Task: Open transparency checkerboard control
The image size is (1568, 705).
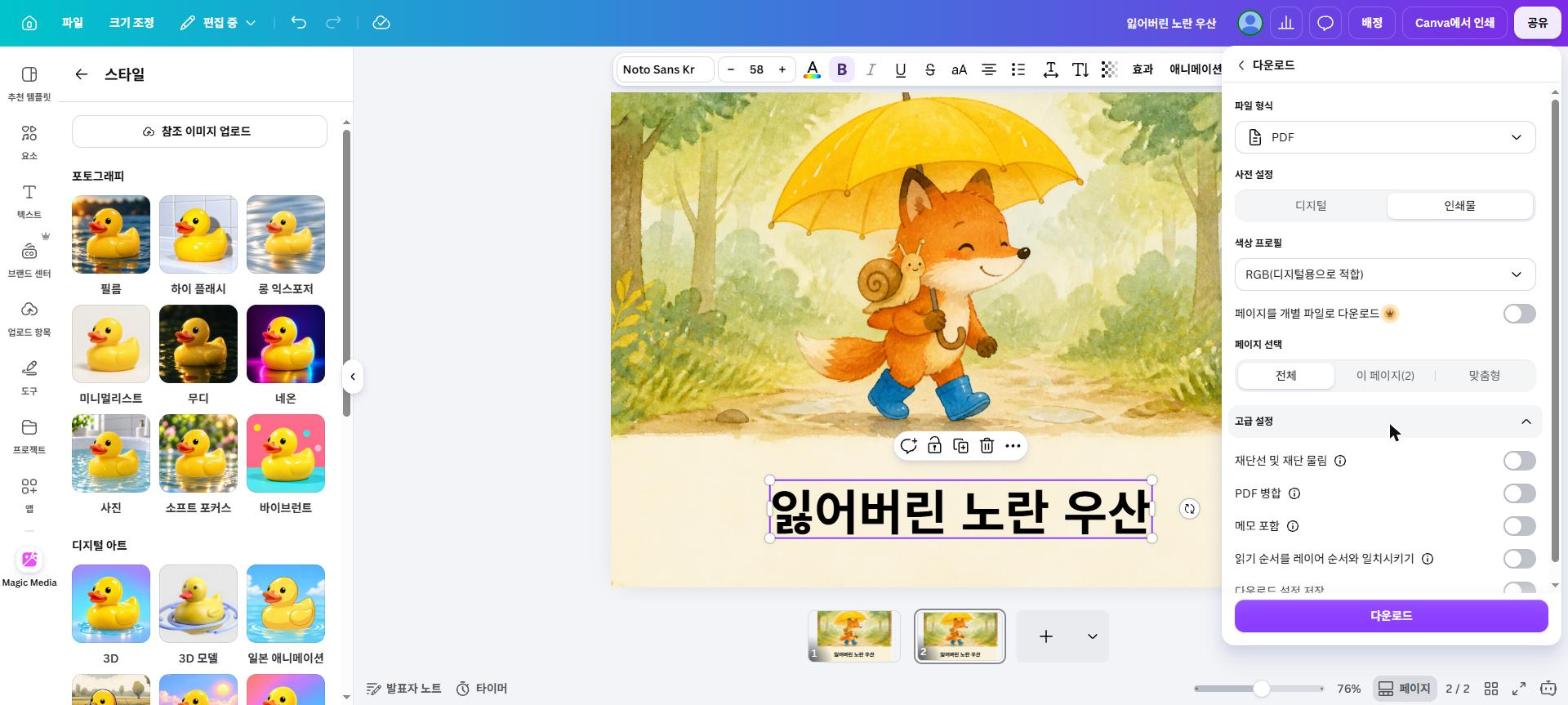Action: (1110, 69)
